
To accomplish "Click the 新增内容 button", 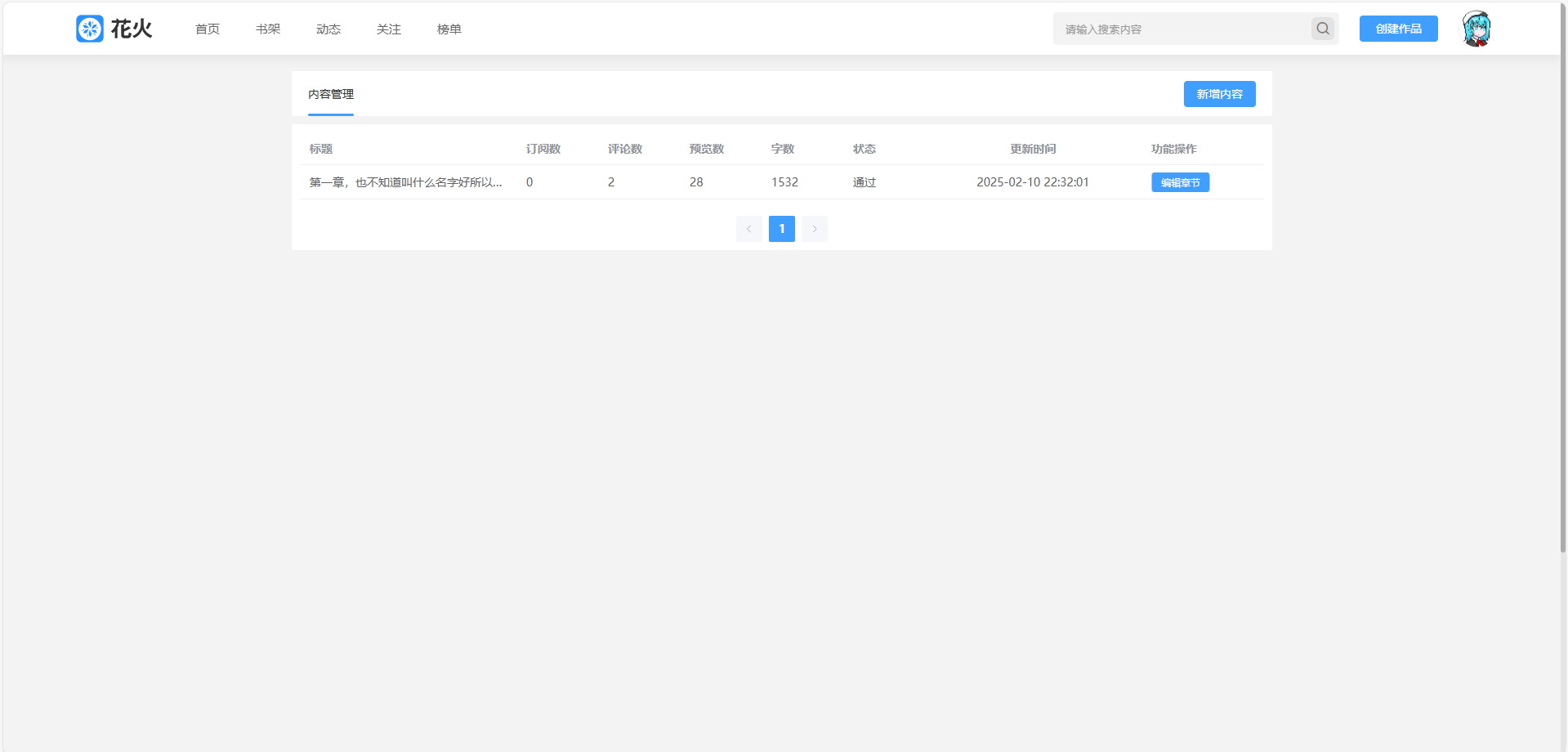I will [x=1220, y=94].
